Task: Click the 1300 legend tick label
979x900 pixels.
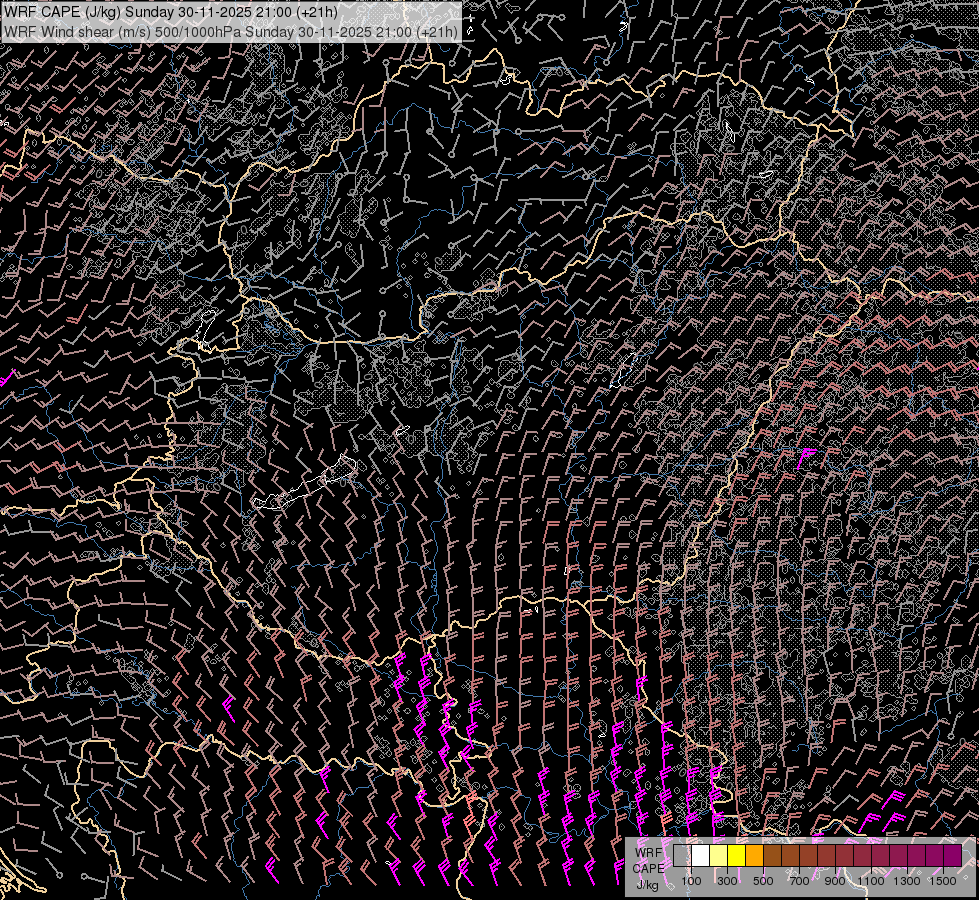Action: 907,882
